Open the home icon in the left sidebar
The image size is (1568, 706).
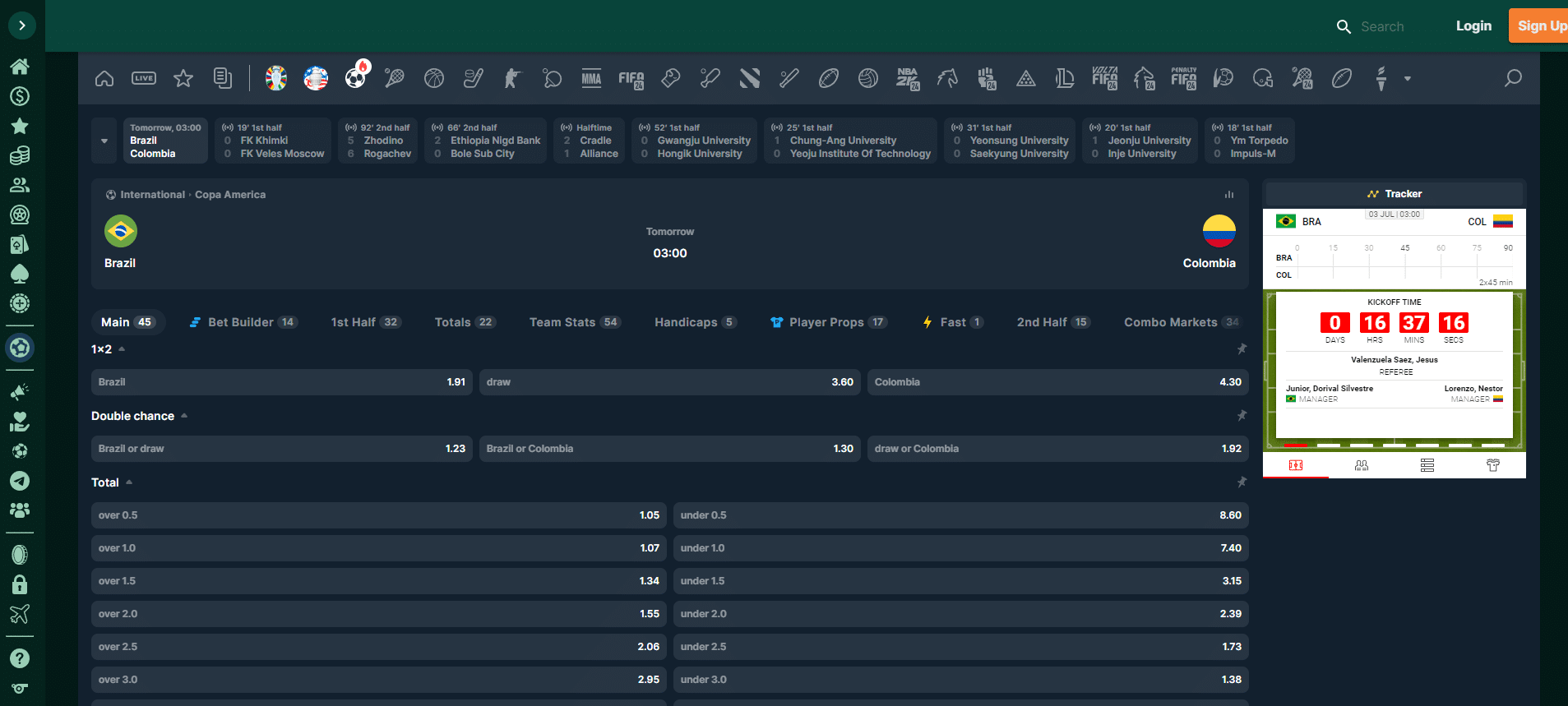[20, 67]
